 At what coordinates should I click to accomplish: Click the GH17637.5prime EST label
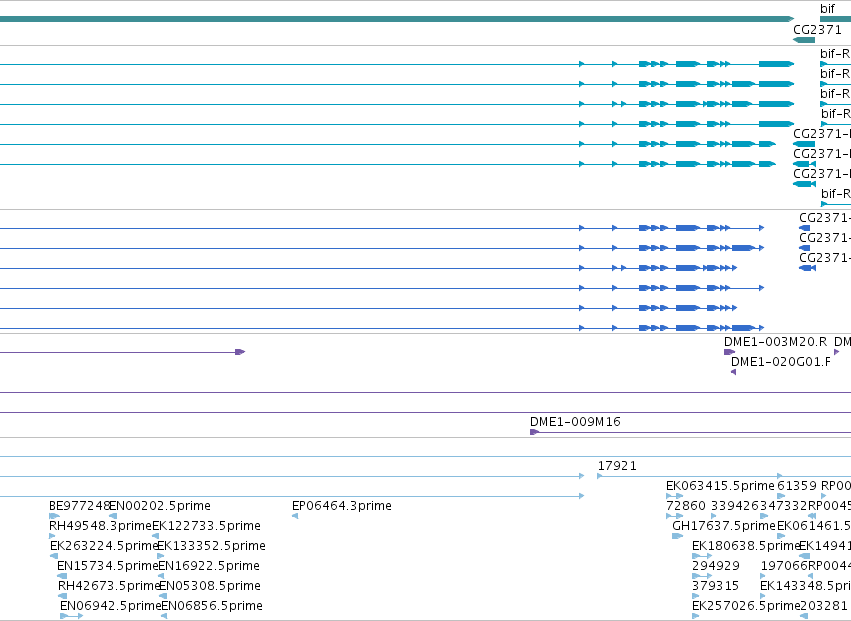coord(724,526)
